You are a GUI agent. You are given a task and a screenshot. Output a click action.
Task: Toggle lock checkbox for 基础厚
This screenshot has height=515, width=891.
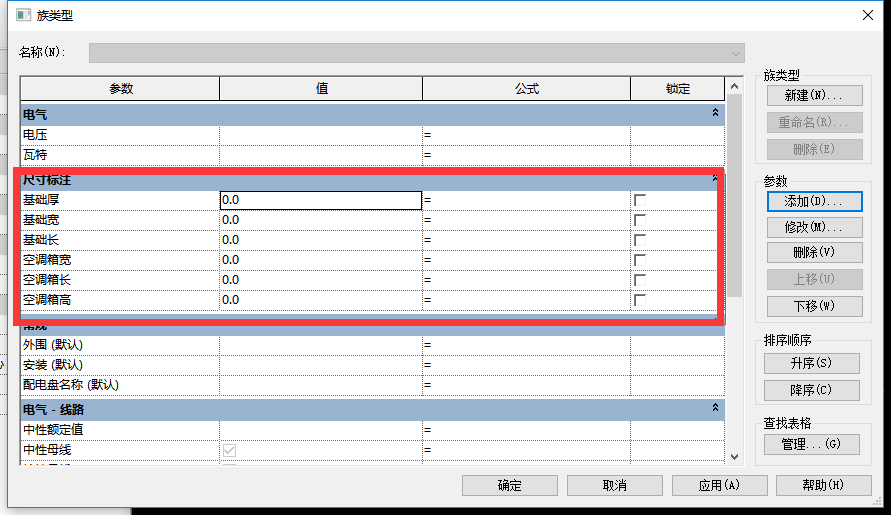640,200
